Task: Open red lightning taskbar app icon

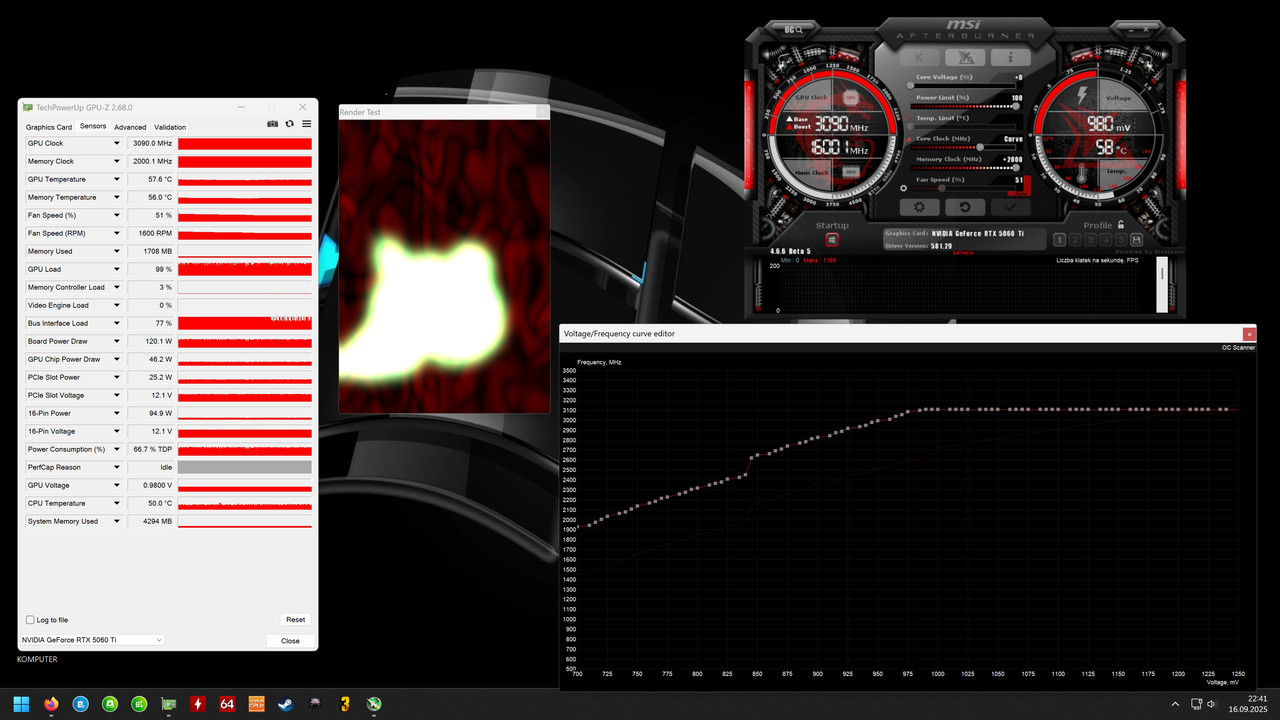Action: pyautogui.click(x=198, y=703)
